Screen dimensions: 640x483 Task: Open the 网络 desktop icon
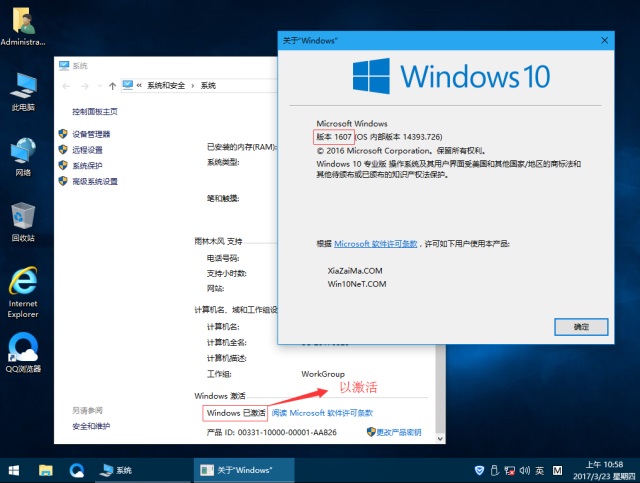point(23,153)
